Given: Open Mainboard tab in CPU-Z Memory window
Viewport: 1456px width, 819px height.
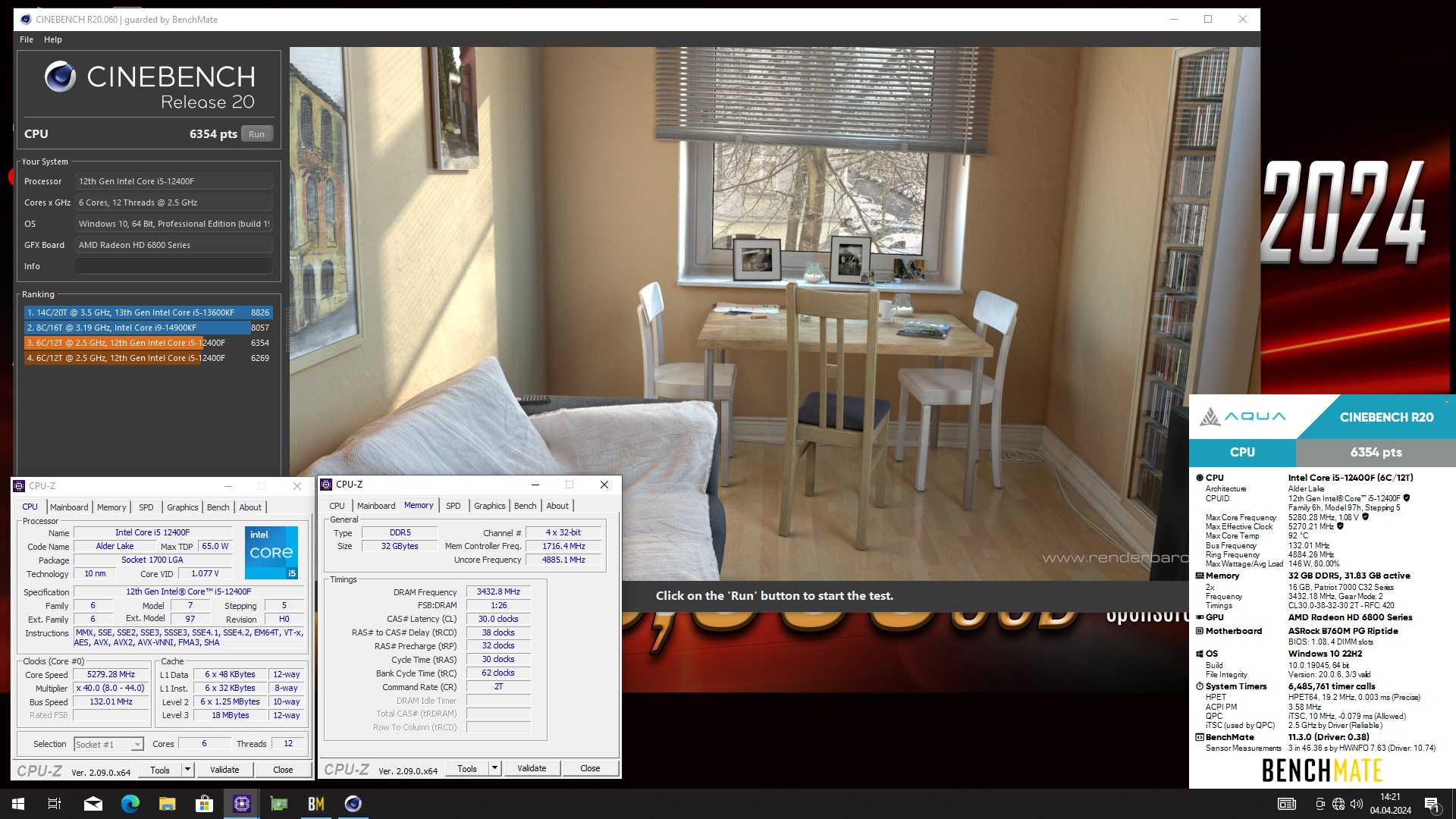Looking at the screenshot, I should [x=376, y=506].
